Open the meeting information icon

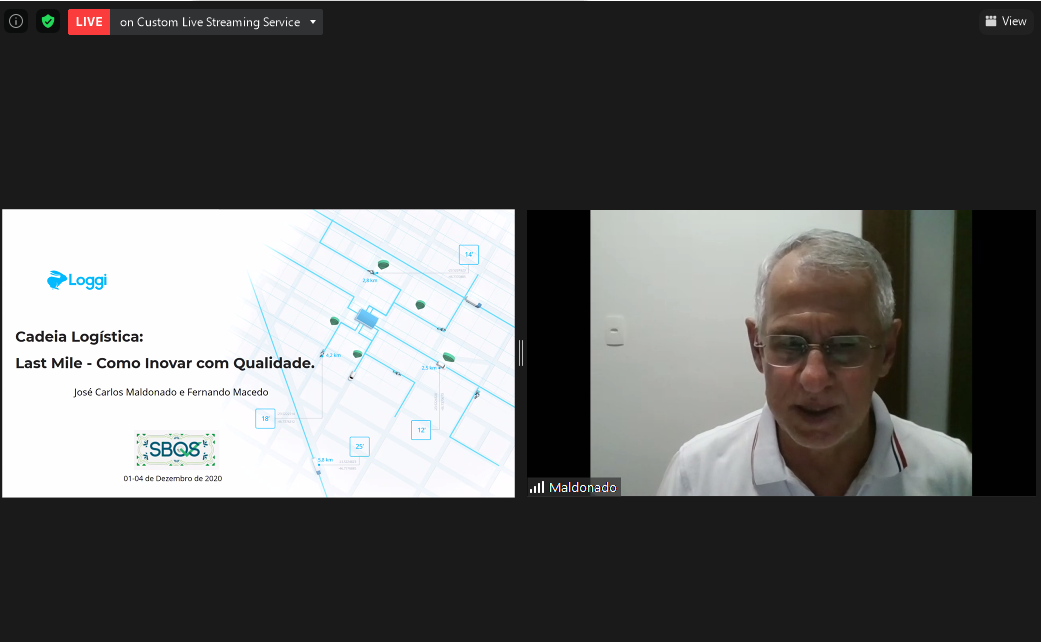(x=16, y=21)
